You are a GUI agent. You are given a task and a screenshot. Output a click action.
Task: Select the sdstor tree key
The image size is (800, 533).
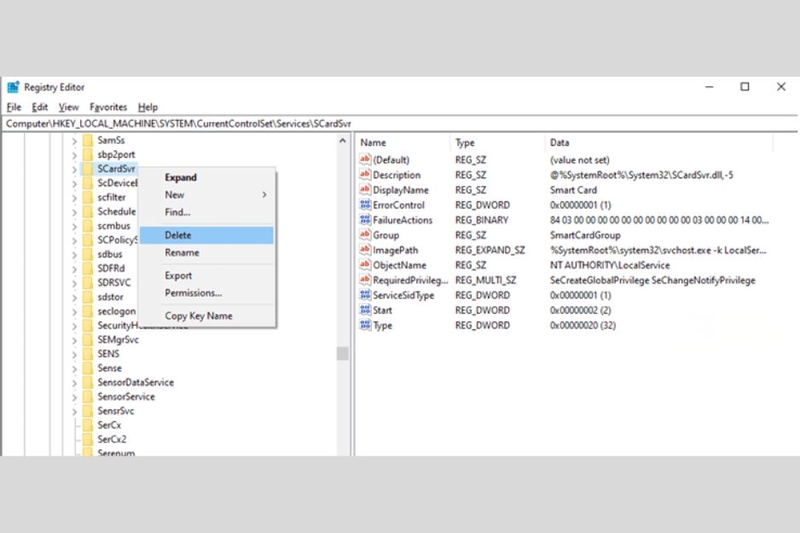[x=110, y=297]
